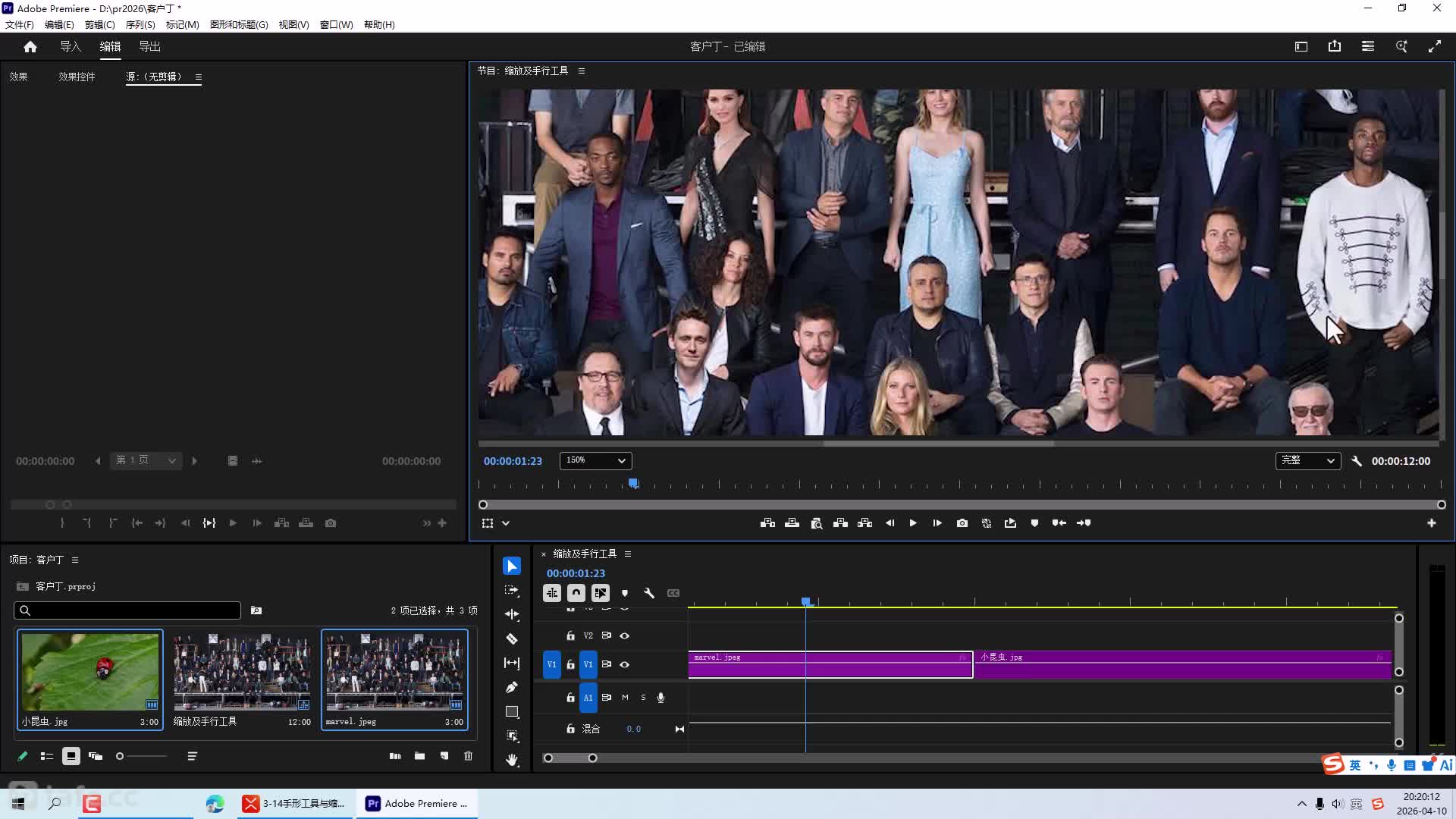Screen dimensions: 1456x819
Task: Select the Razor tool
Action: pos(512,639)
